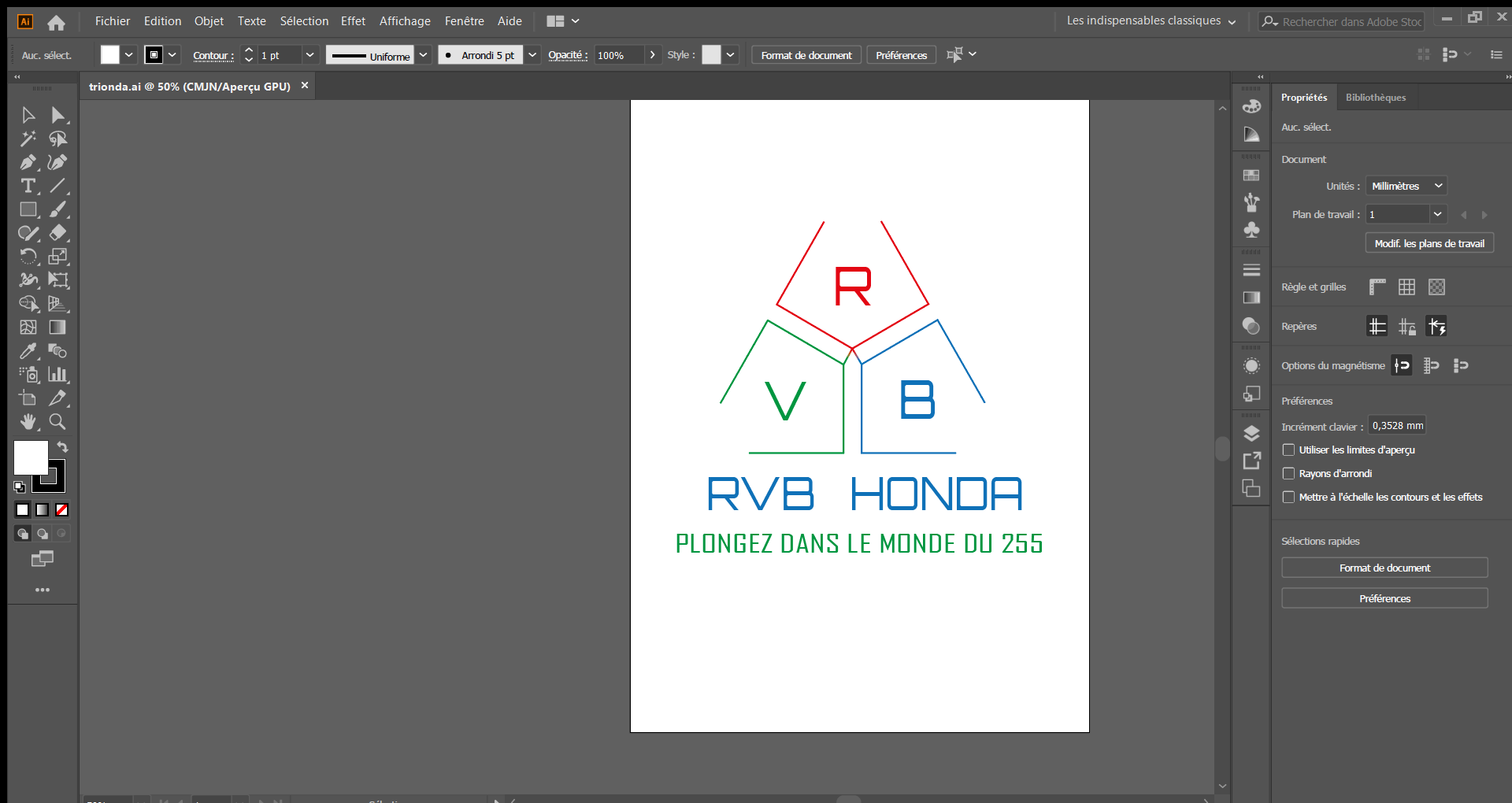This screenshot has height=803, width=1512.
Task: Open the Objet menu
Action: click(209, 21)
